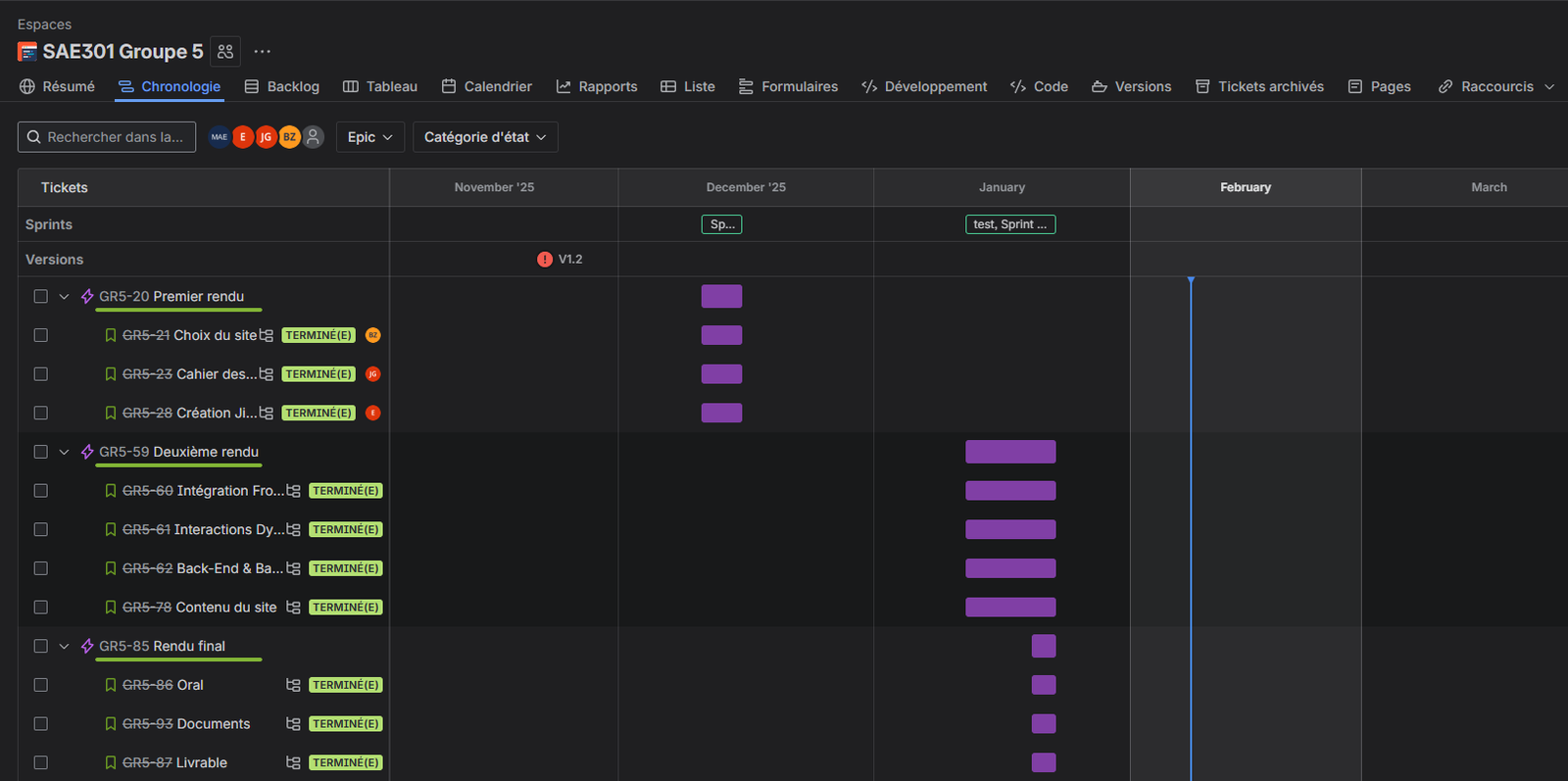Click the JG assignee avatar on GR5-23

coord(372,374)
